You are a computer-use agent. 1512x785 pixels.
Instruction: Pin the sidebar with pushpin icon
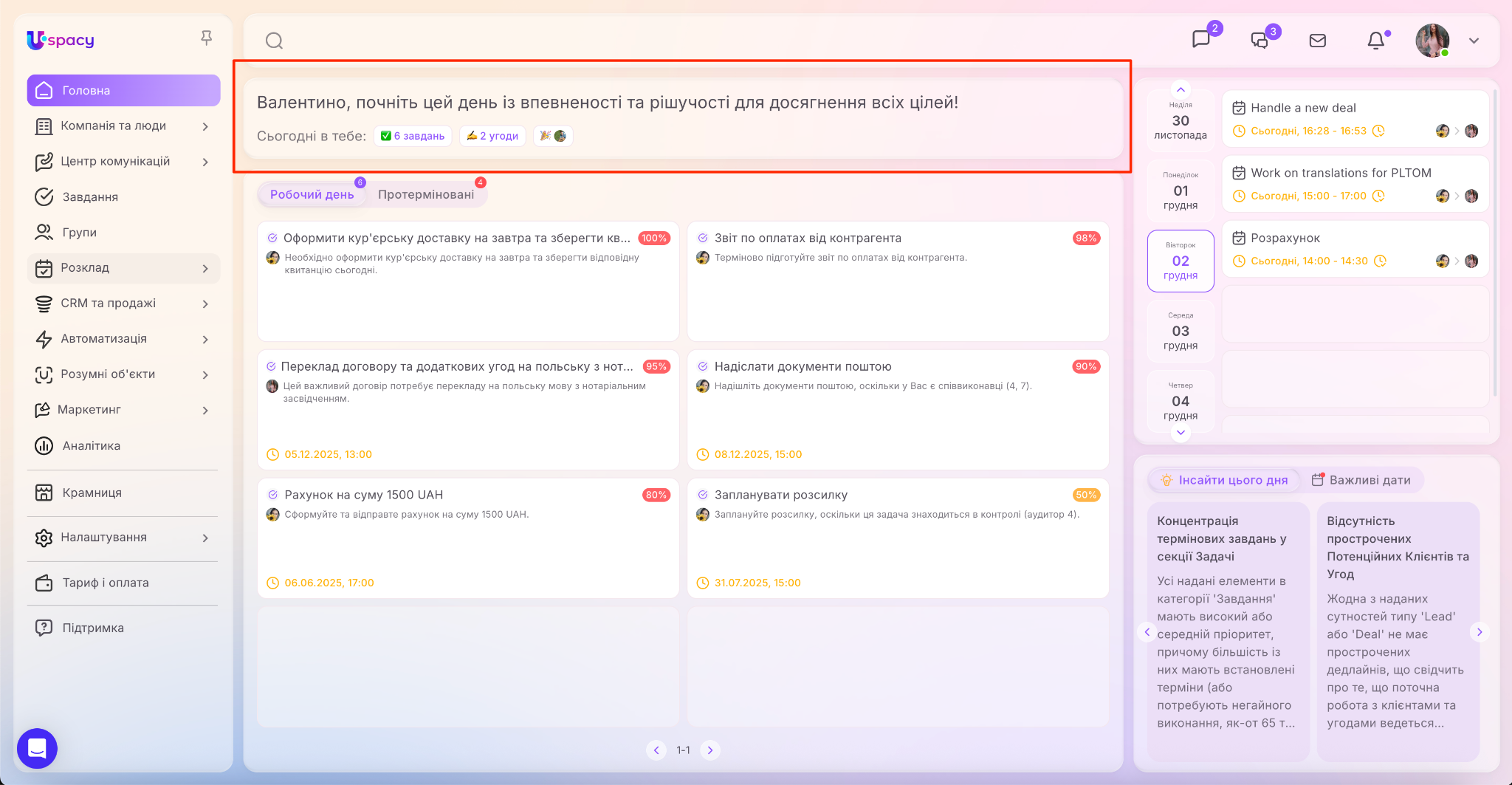click(207, 38)
